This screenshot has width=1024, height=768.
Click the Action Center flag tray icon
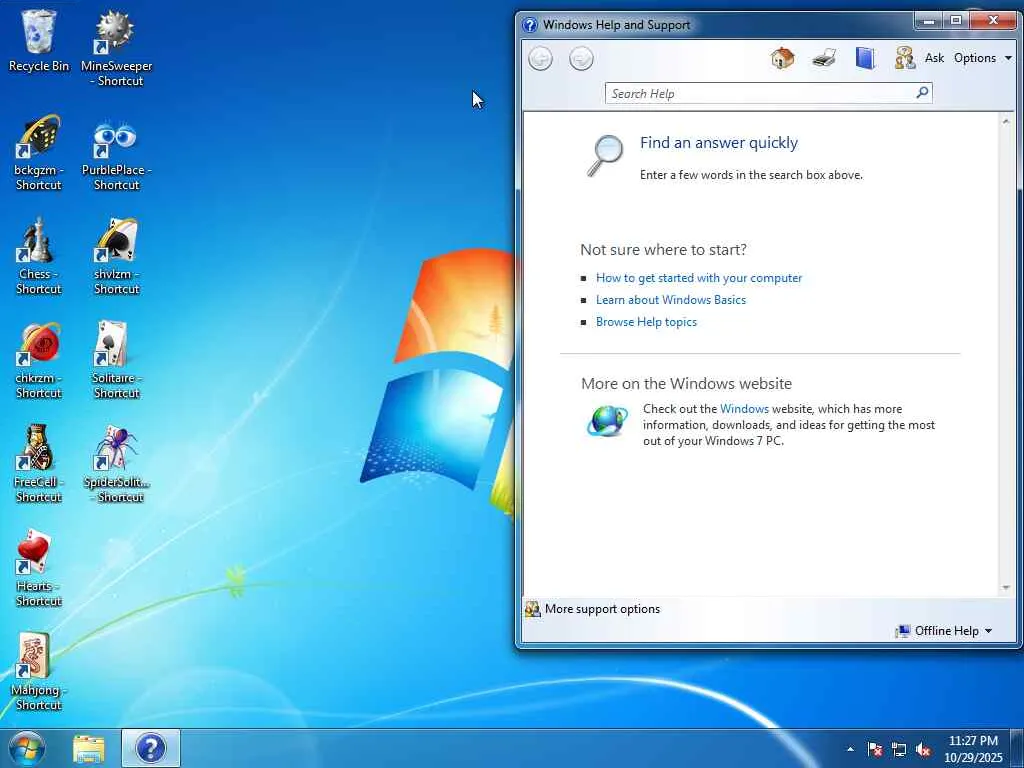(x=874, y=750)
